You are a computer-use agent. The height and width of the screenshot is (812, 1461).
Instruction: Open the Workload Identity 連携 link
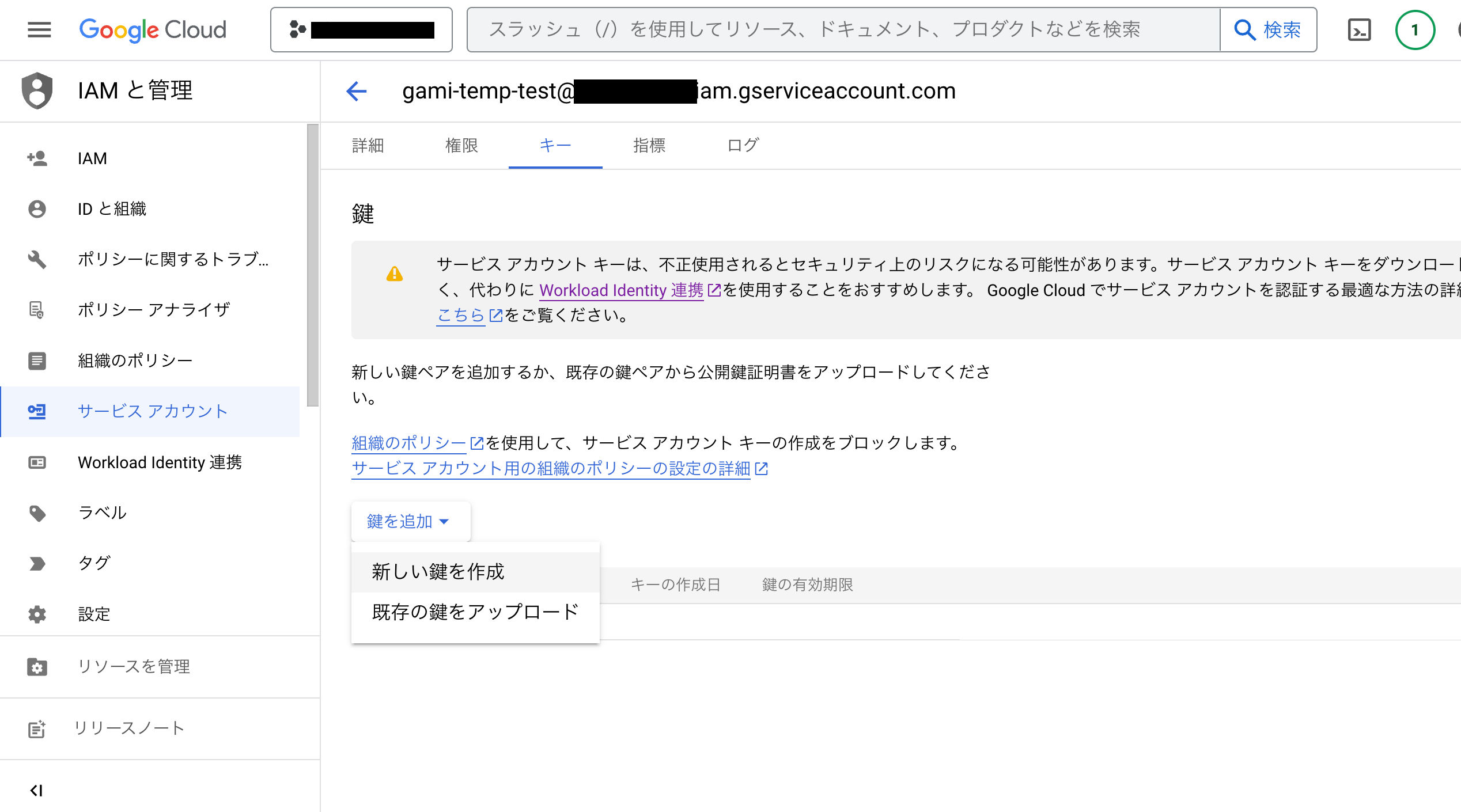[x=621, y=290]
